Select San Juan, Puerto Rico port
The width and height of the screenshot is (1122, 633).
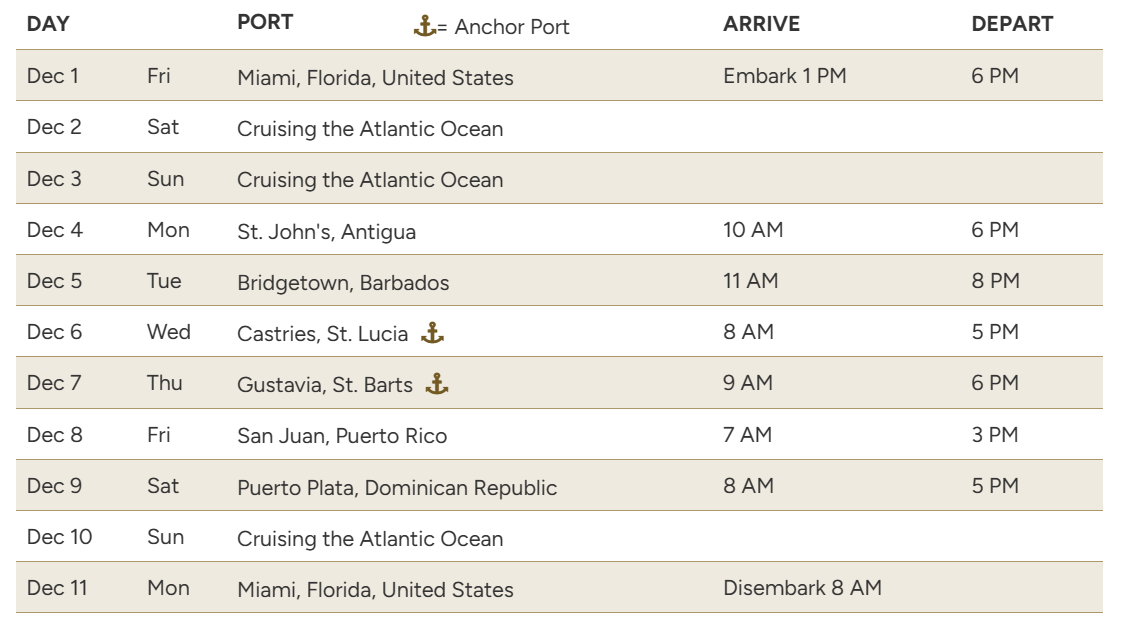point(342,436)
